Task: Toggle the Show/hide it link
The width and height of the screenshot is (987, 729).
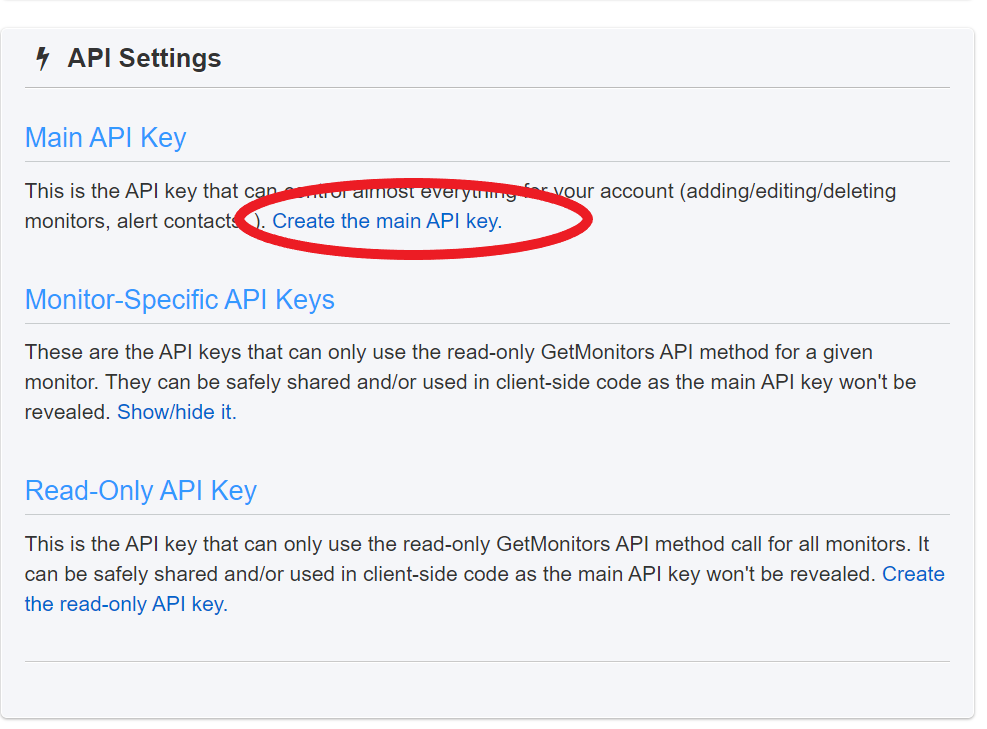Action: (x=176, y=411)
